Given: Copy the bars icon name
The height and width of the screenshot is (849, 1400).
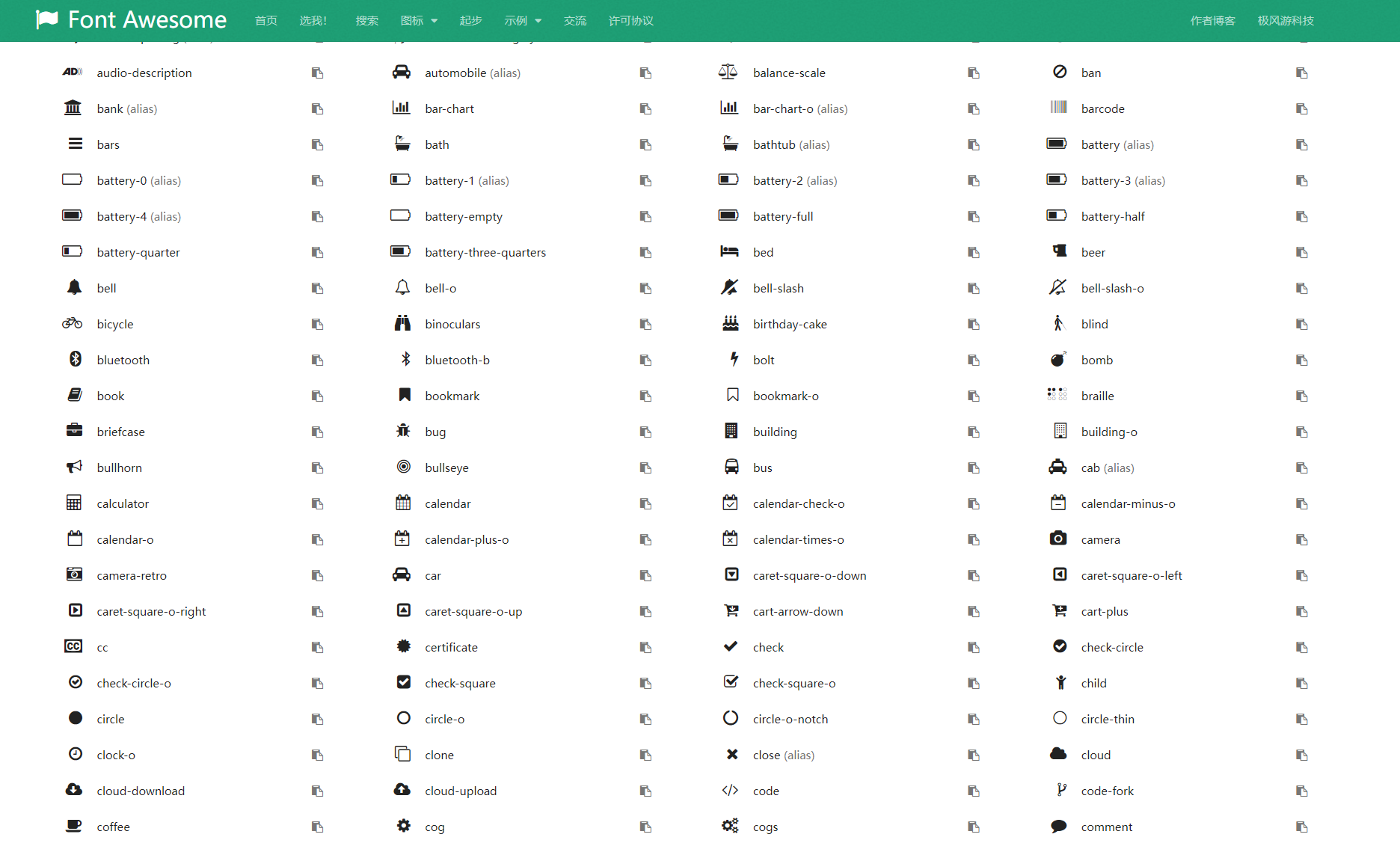Looking at the screenshot, I should coord(317,144).
